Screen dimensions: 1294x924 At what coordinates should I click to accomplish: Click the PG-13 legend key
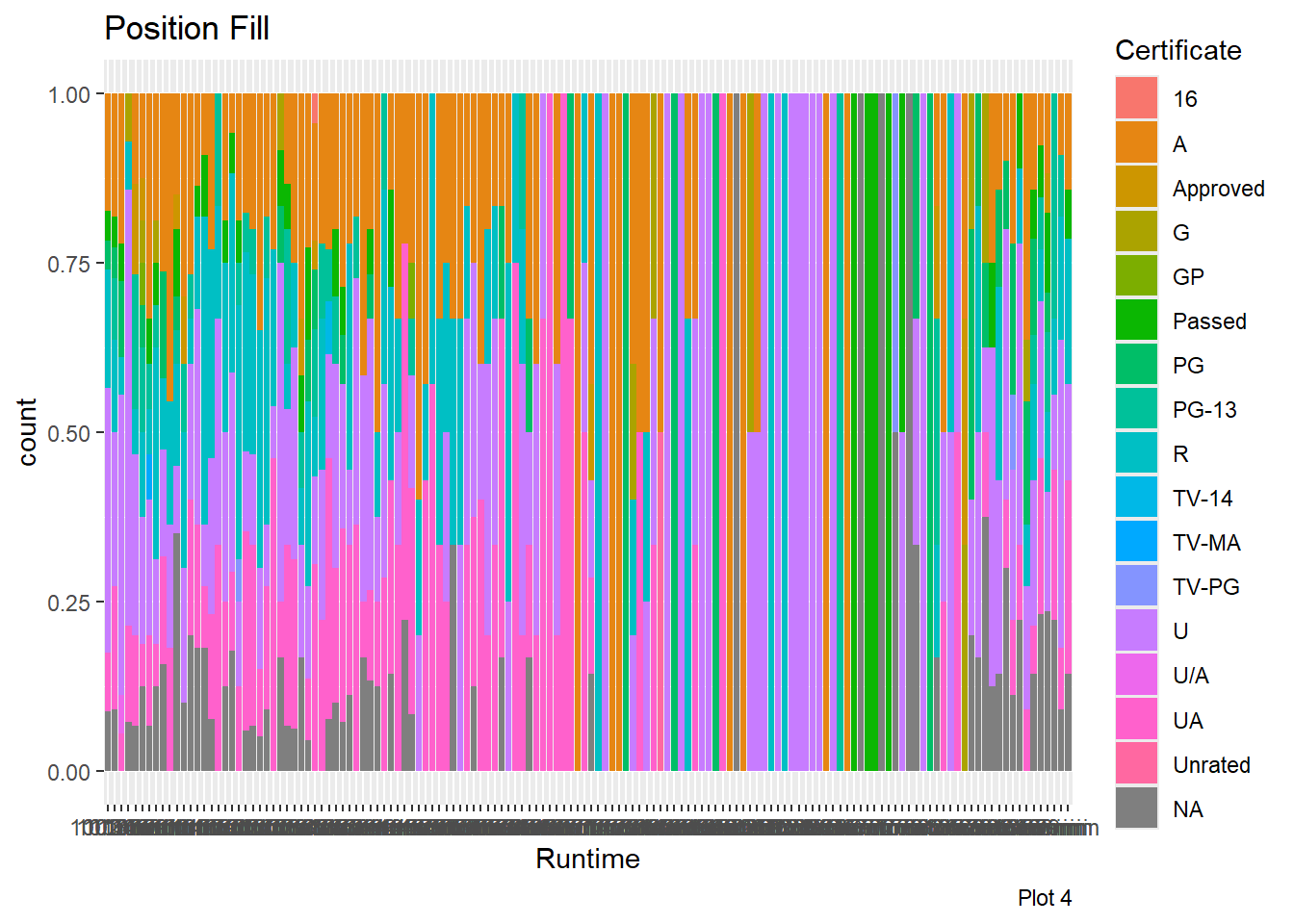1136,409
